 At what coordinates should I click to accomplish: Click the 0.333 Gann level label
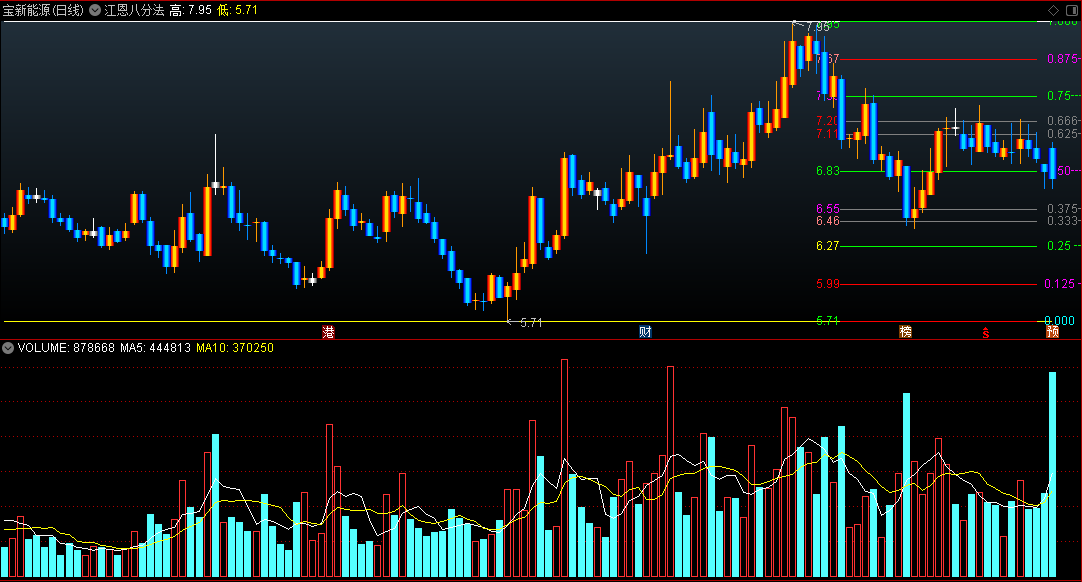pyautogui.click(x=1063, y=221)
